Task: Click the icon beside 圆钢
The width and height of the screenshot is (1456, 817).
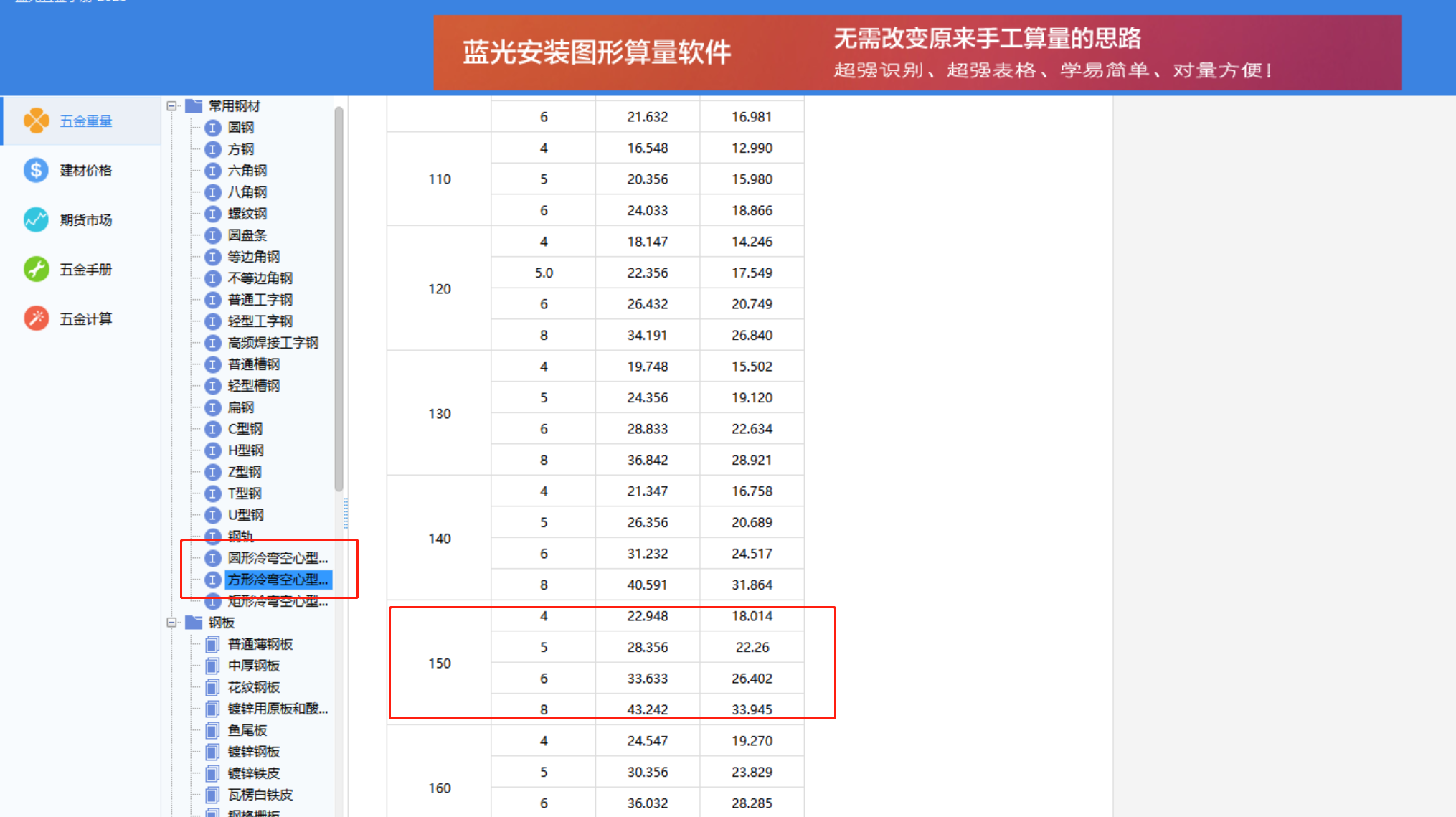Action: pyautogui.click(x=212, y=128)
